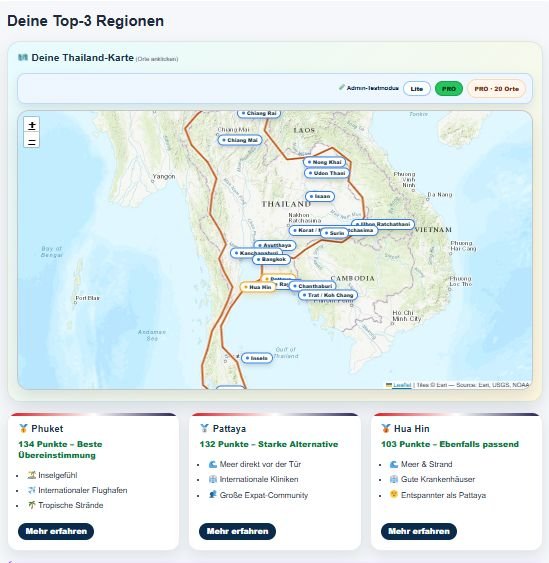Viewport: 549px width, 563px height.
Task: Click the hospital icon beside Internationale Kliniken
Action: [213, 479]
